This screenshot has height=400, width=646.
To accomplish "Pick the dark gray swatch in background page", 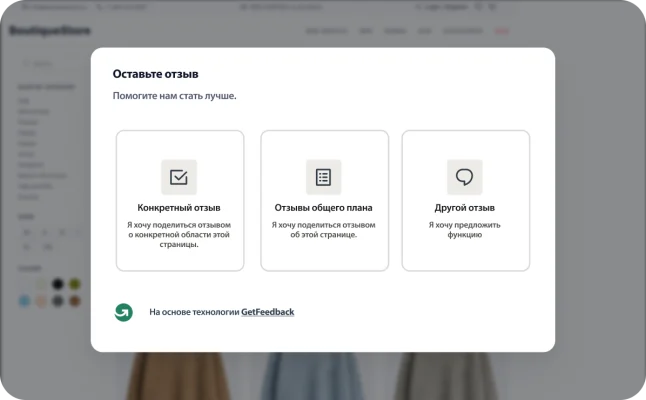I will coord(58,301).
